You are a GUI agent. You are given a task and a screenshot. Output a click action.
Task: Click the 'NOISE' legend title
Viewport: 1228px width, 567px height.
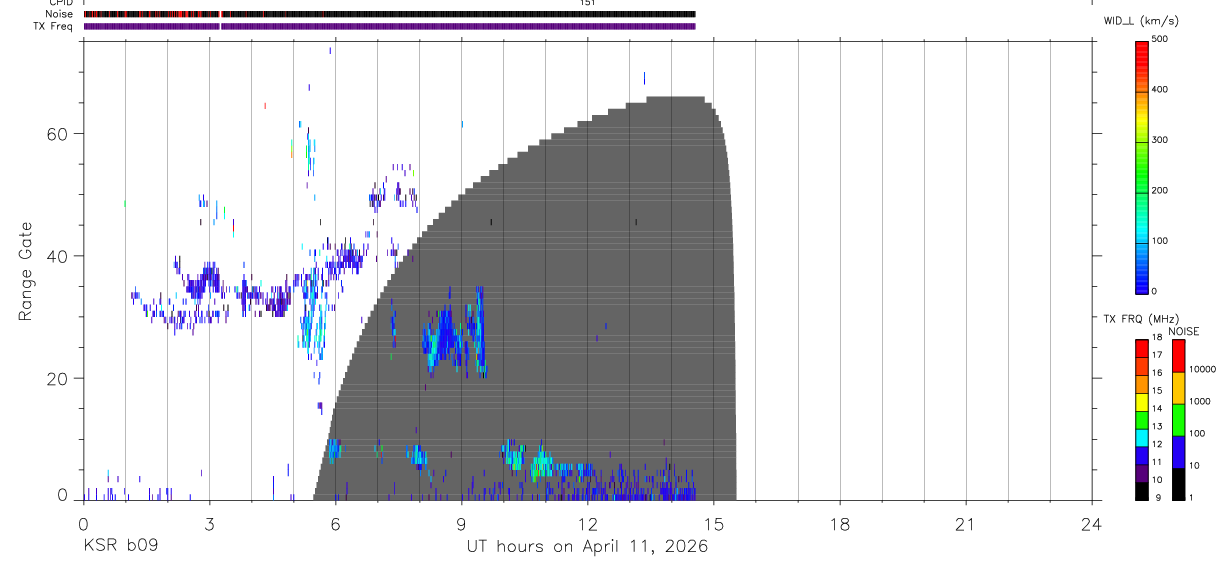point(1184,331)
